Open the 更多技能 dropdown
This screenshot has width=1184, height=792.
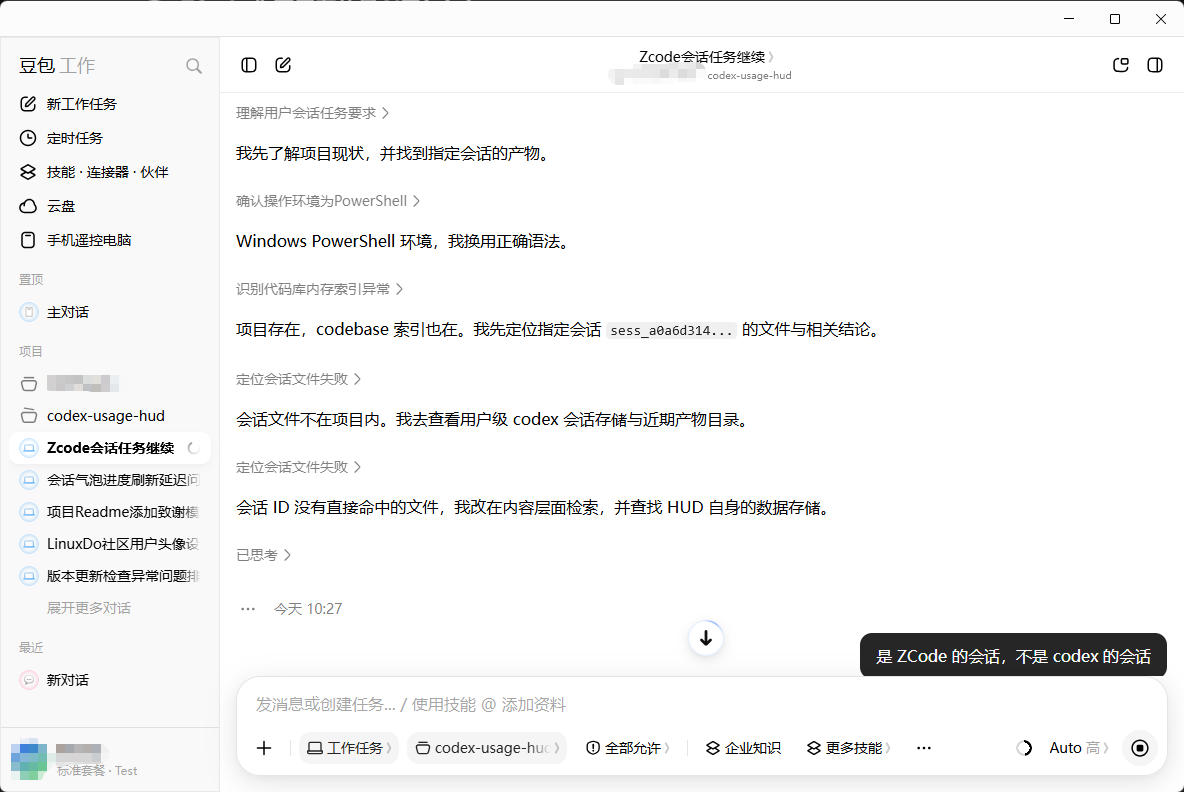coord(849,748)
